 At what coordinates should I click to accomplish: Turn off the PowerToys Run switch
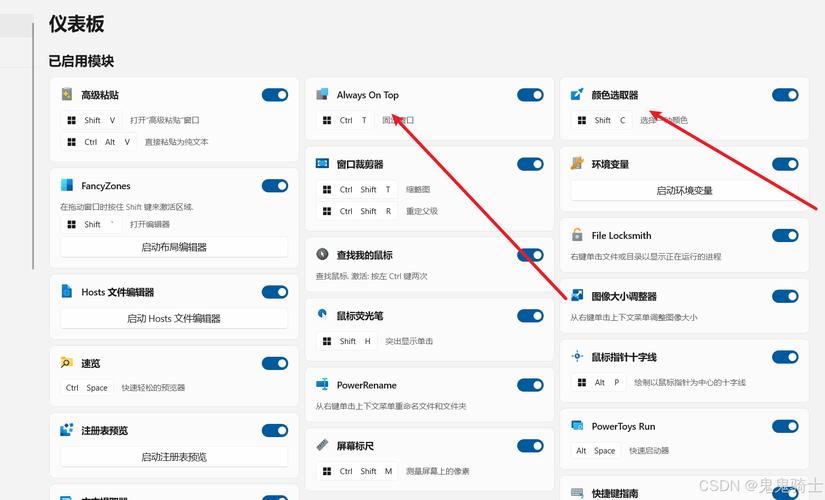tap(786, 426)
